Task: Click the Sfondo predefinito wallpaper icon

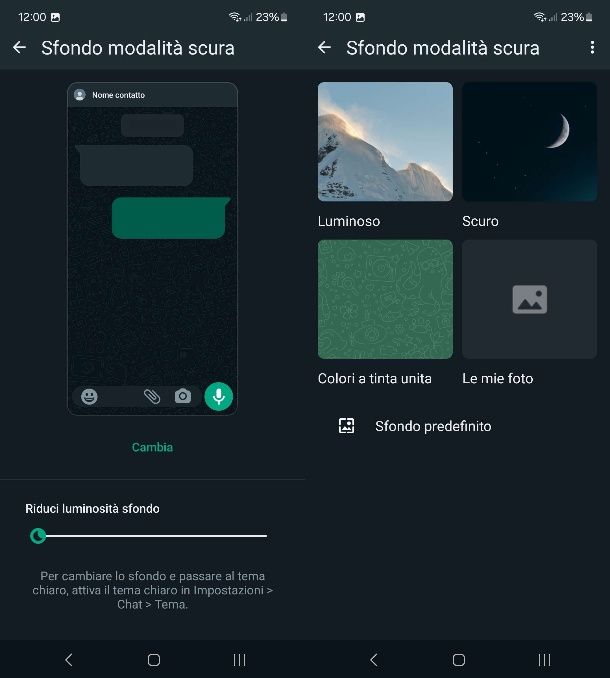Action: (x=346, y=426)
